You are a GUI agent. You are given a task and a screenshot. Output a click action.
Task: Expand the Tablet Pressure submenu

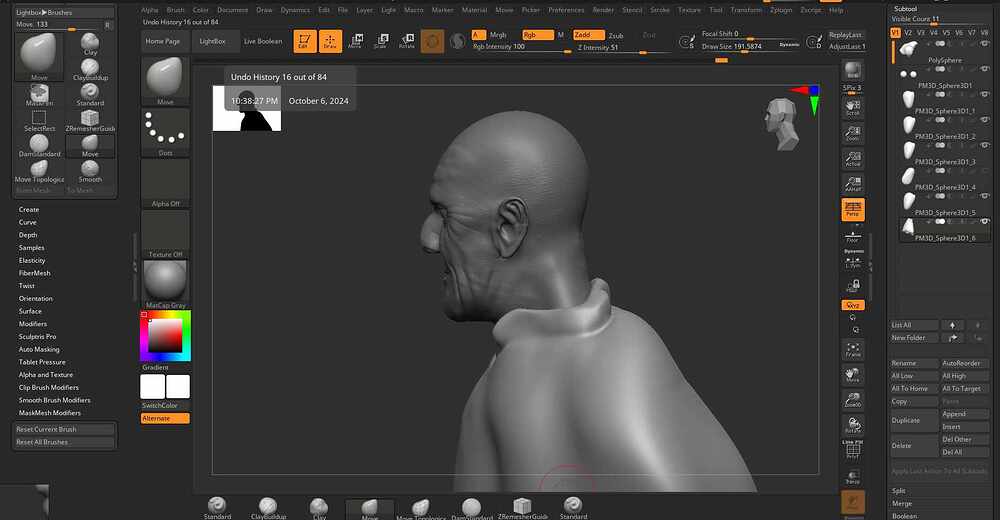42,362
